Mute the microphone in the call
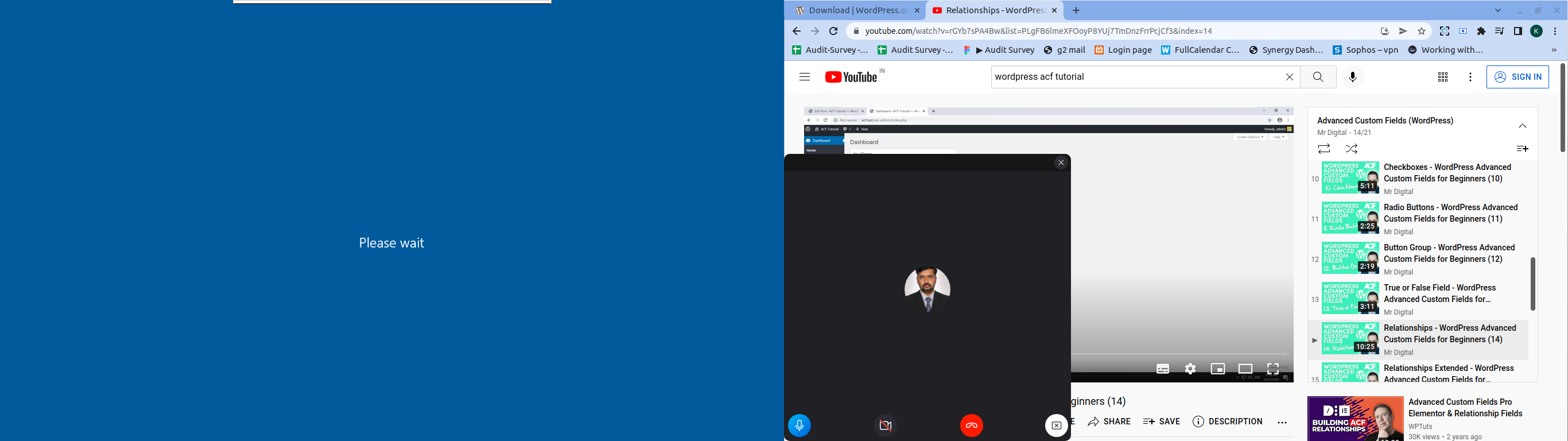1568x441 pixels. tap(799, 425)
